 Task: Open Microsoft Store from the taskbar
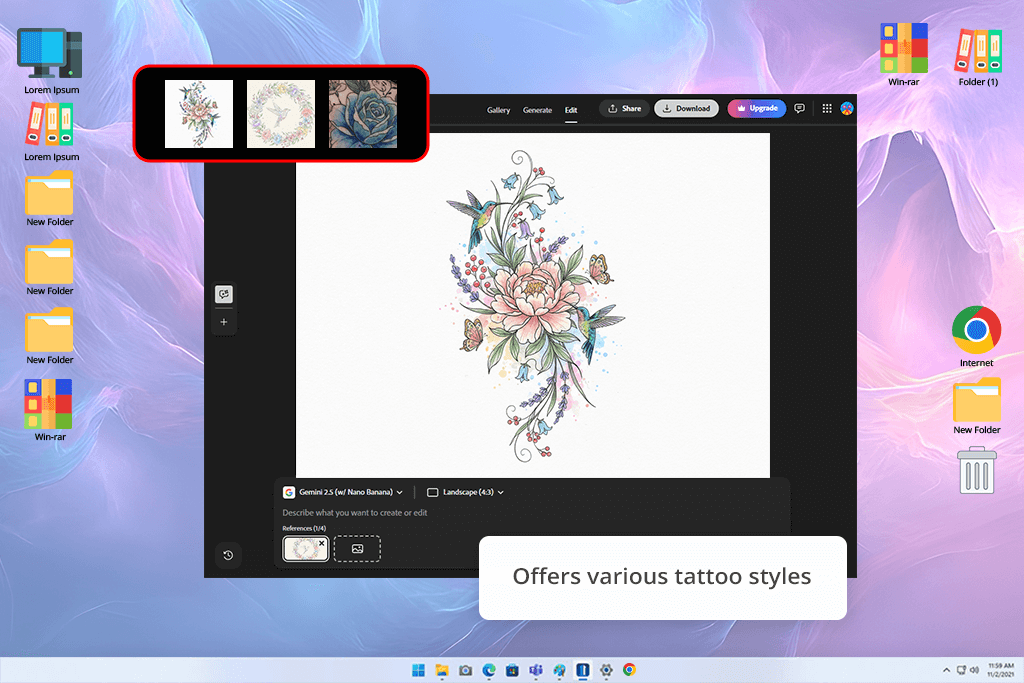[x=513, y=670]
